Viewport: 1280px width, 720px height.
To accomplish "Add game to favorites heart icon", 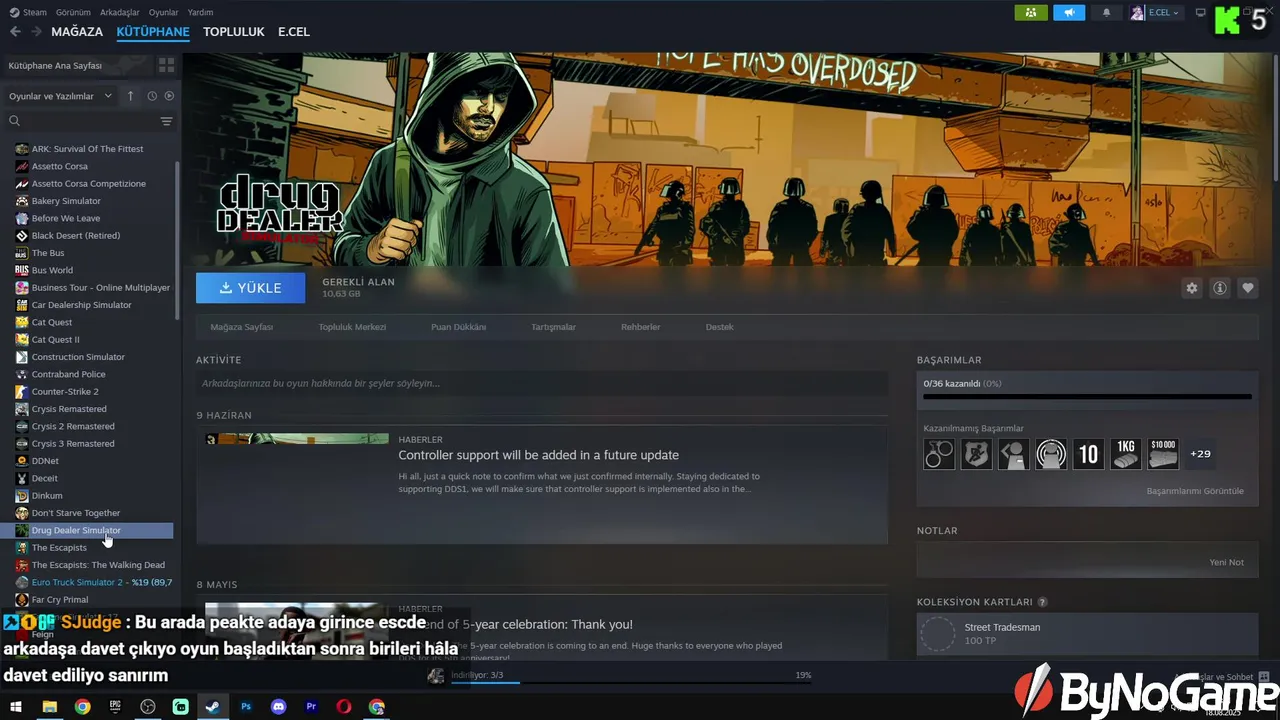I will 1248,288.
